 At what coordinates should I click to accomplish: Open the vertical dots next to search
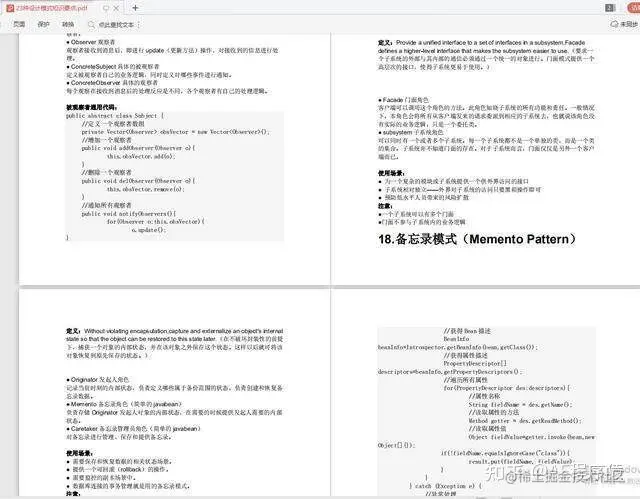(139, 25)
